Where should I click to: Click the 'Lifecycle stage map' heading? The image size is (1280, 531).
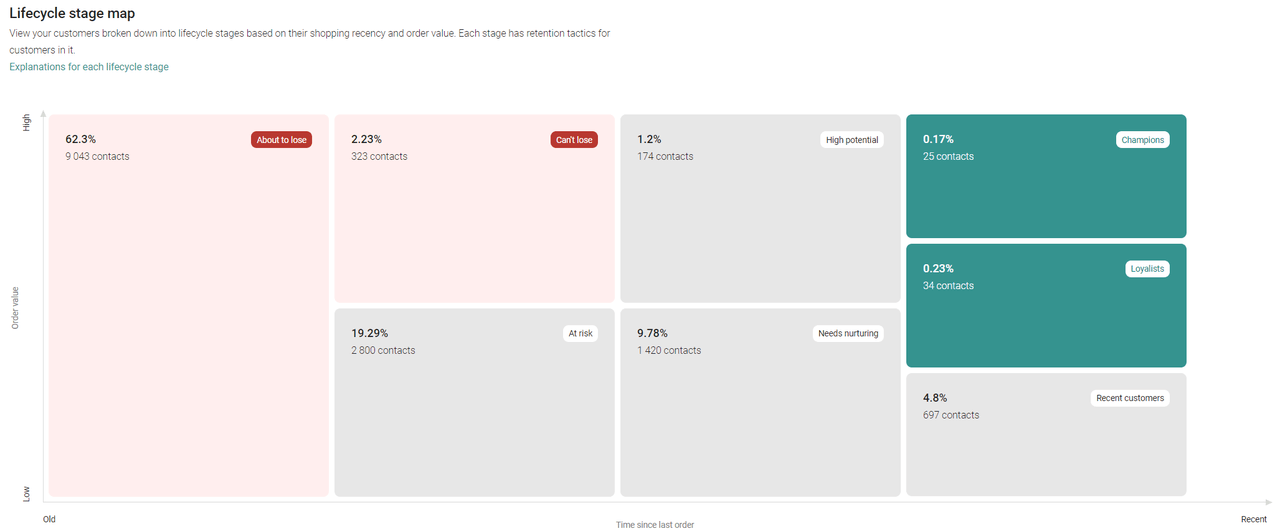(72, 14)
